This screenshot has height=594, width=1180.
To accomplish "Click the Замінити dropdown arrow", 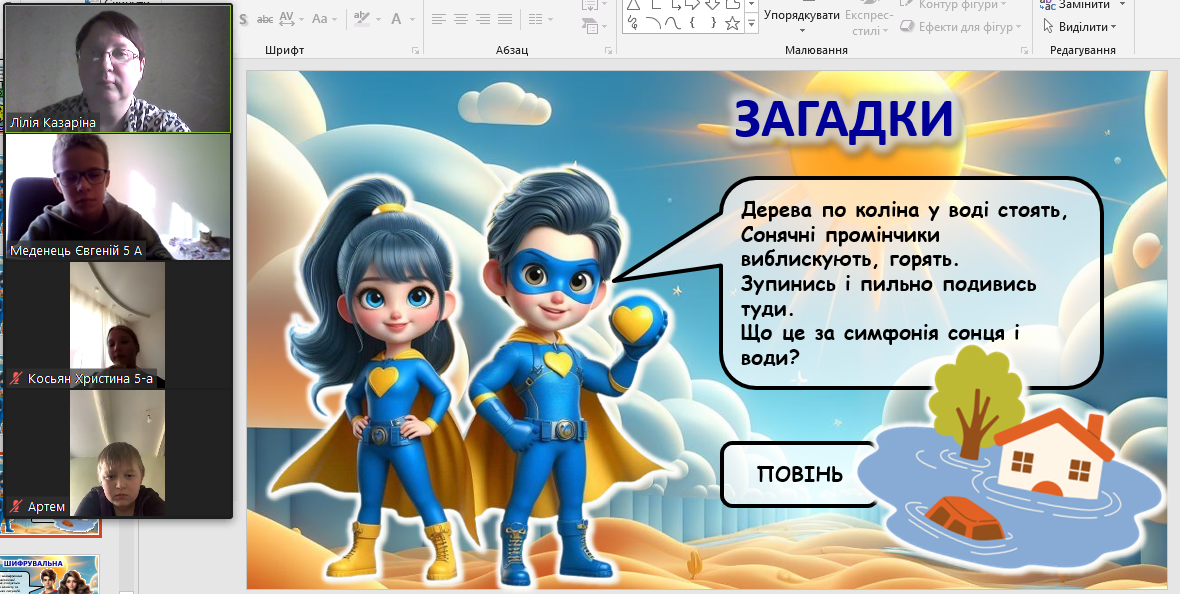I will (x=1122, y=5).
